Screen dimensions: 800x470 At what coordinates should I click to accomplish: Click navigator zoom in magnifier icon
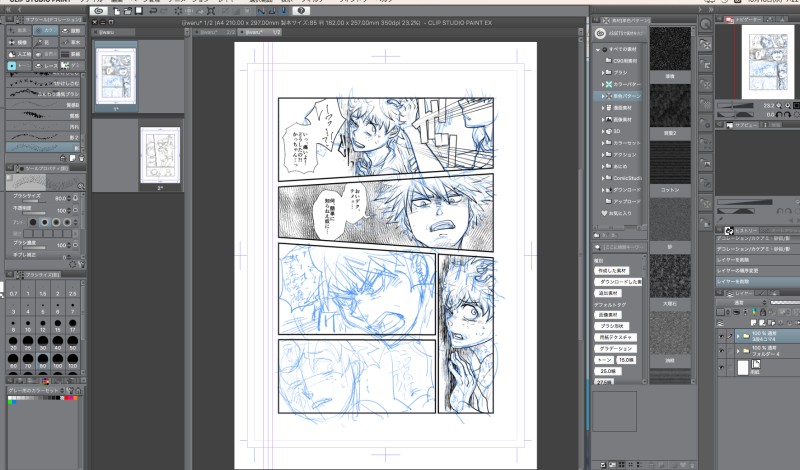[788, 106]
